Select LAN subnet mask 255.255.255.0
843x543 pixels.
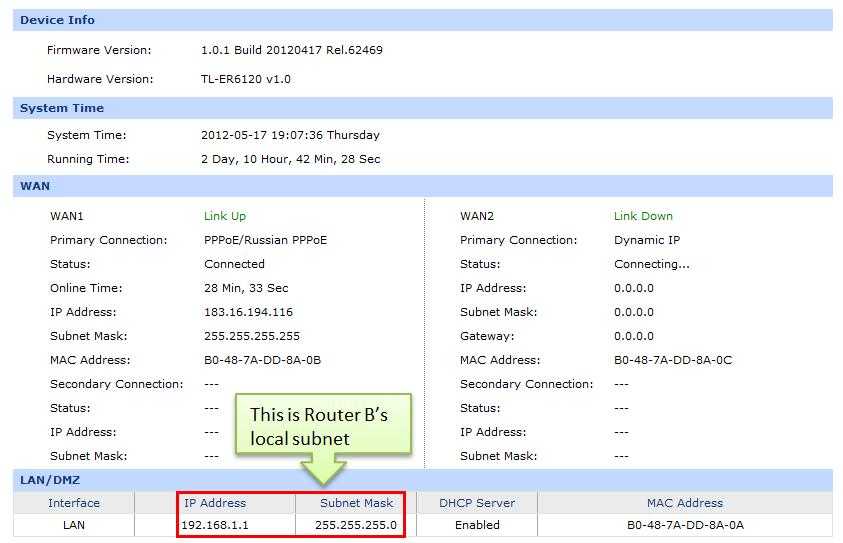(x=356, y=525)
